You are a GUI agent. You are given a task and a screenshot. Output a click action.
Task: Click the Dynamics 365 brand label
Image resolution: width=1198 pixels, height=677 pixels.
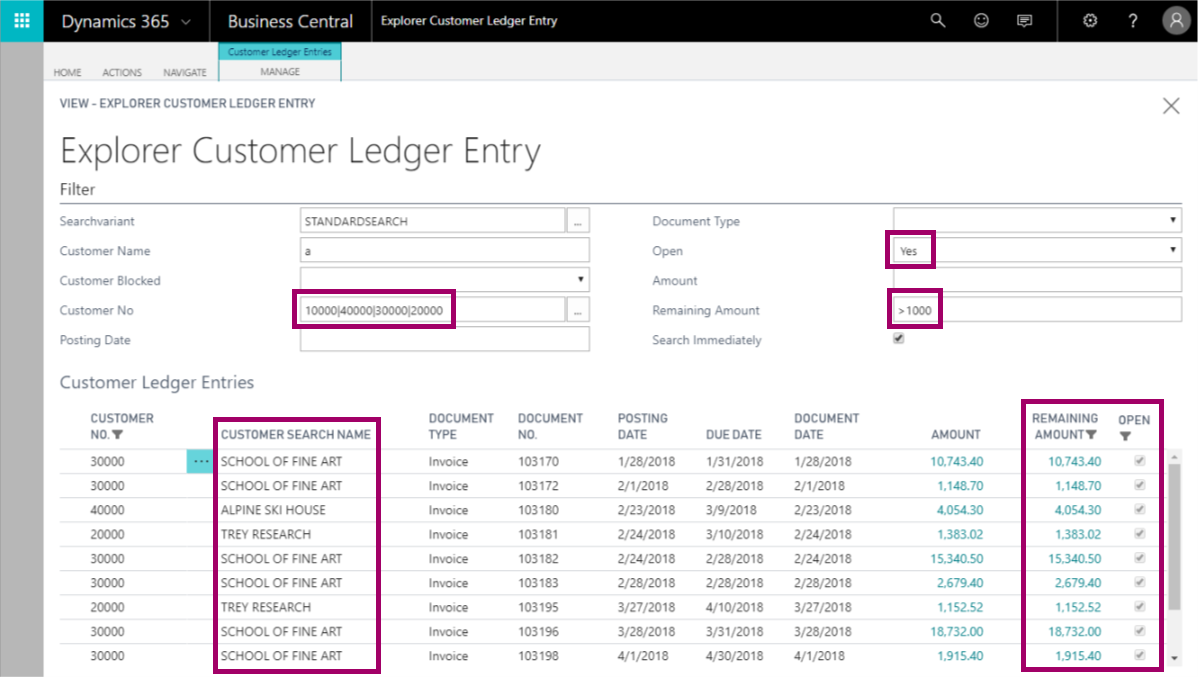(x=115, y=21)
